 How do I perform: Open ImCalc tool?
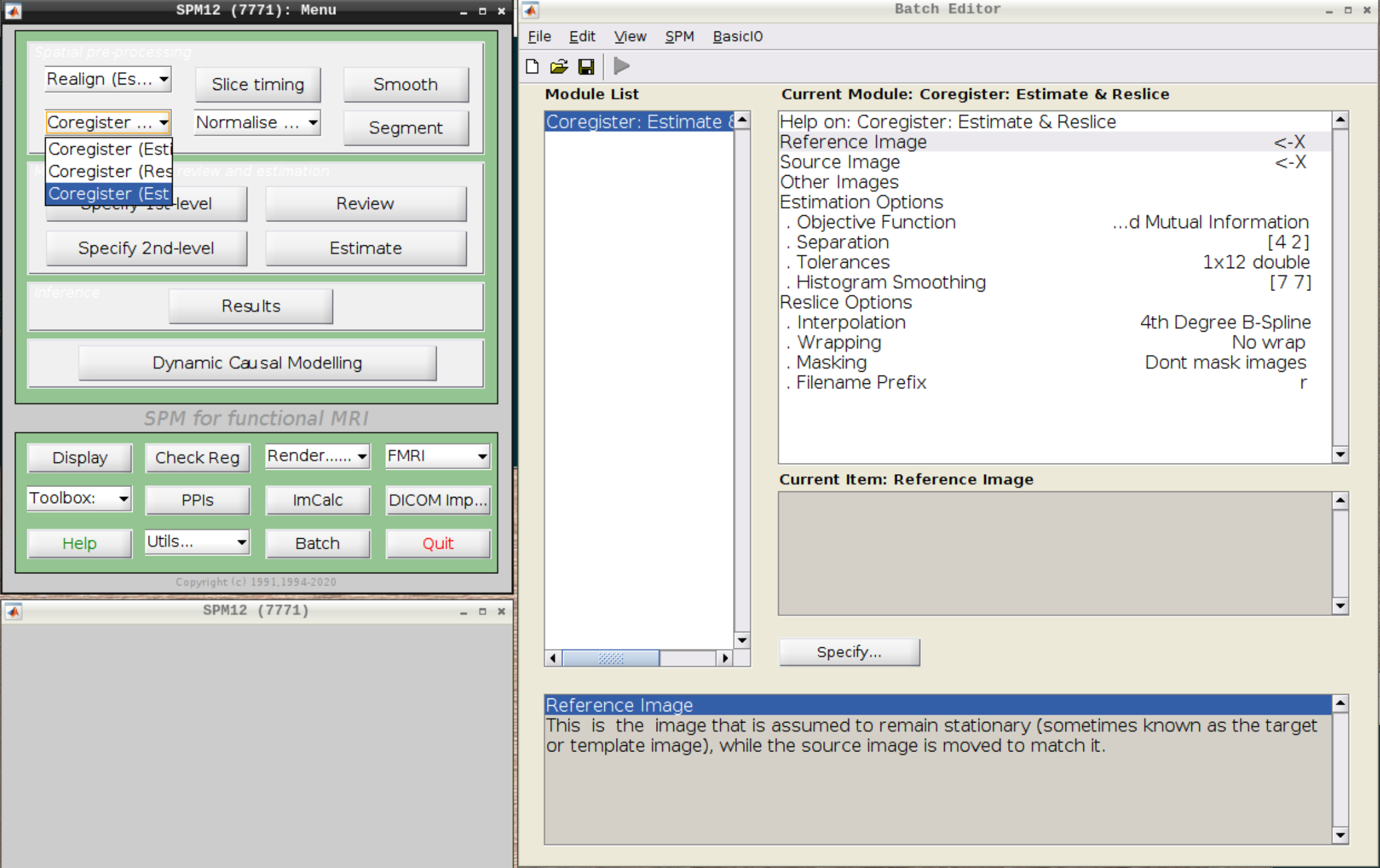point(318,500)
